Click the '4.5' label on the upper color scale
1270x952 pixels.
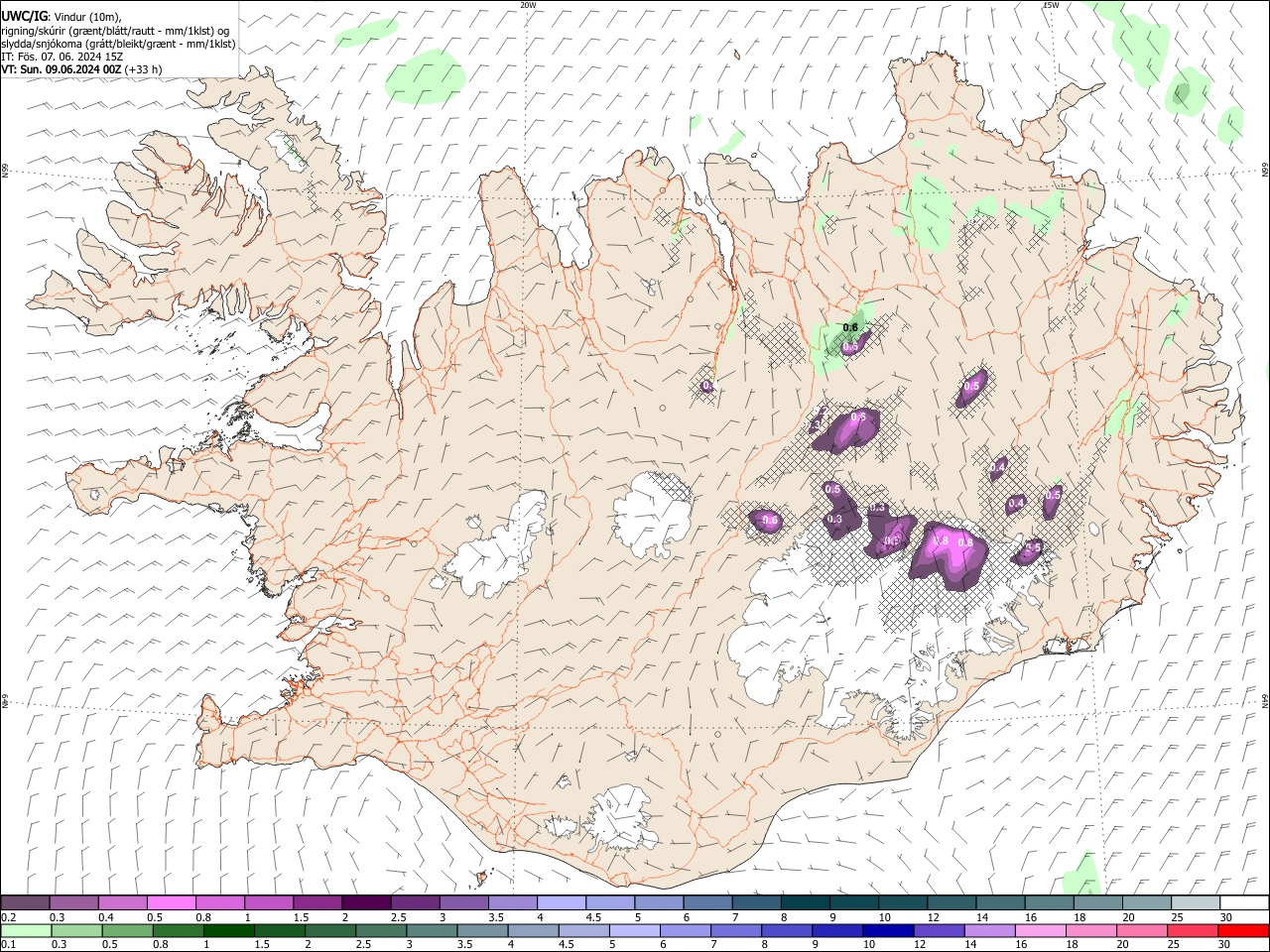tap(593, 917)
